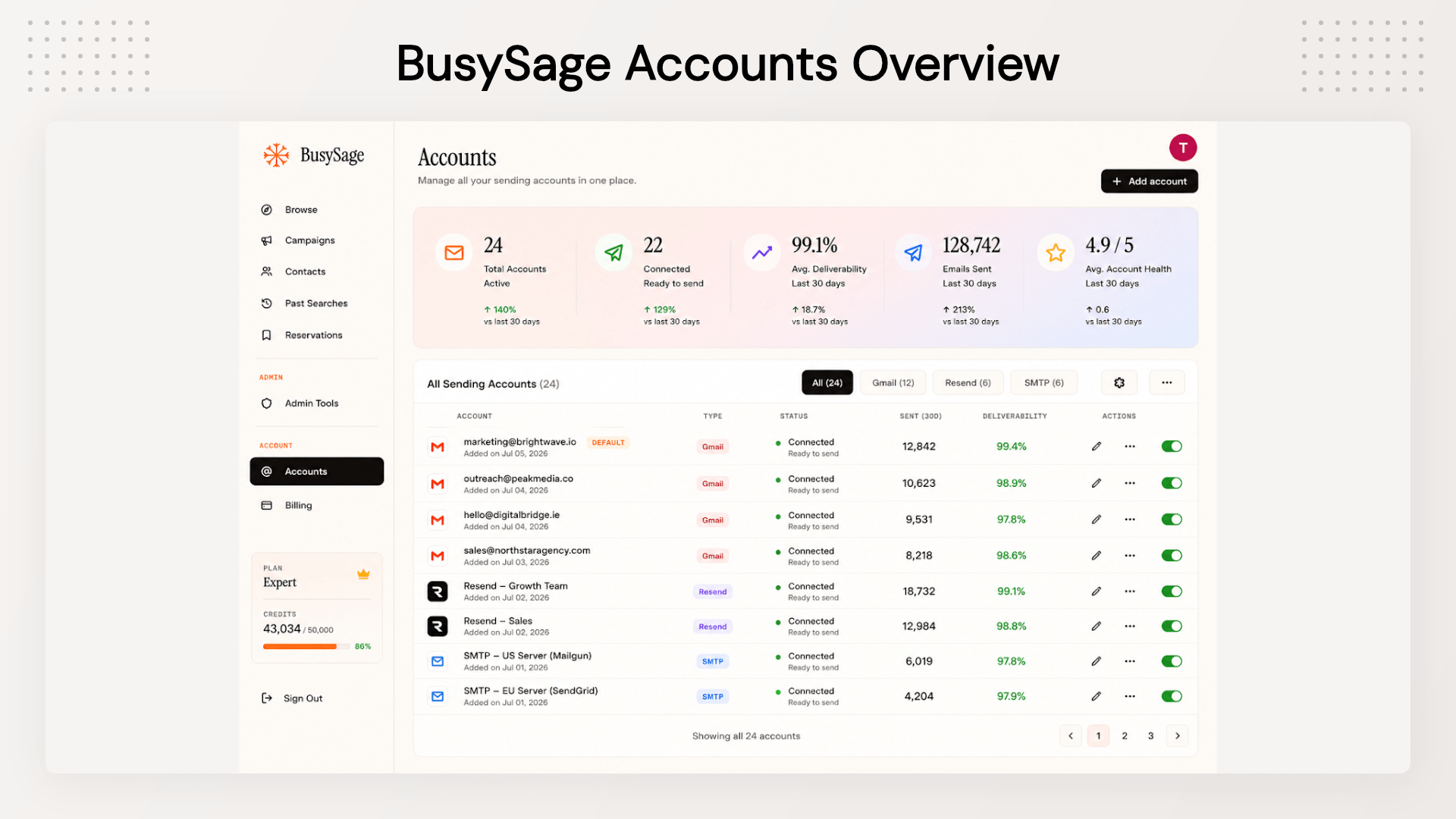Viewport: 1456px width, 819px height.
Task: Edit Resend – Growth Team account
Action: [x=1097, y=591]
